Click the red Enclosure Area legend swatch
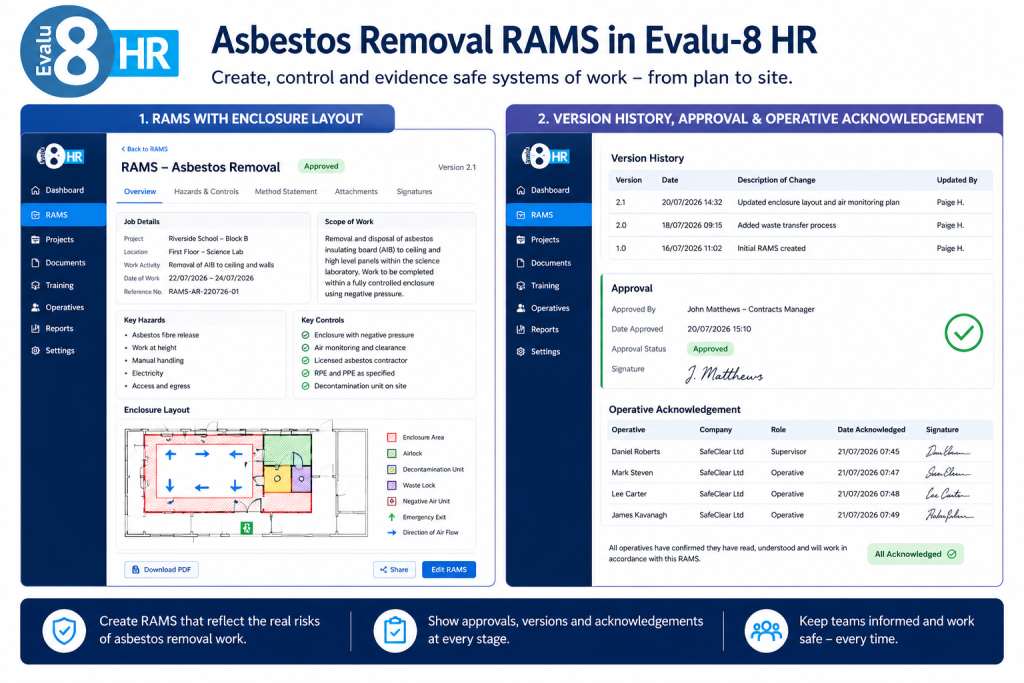Image resolution: width=1024 pixels, height=683 pixels. (392, 437)
